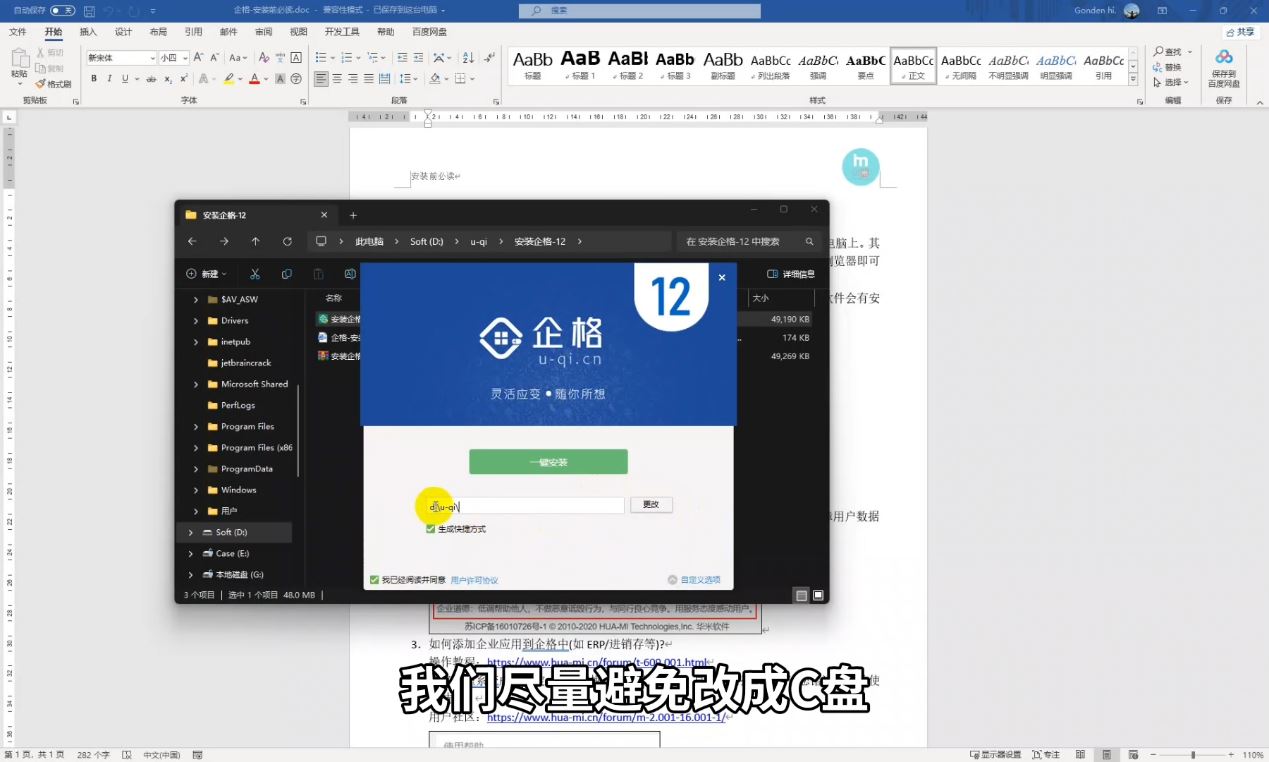This screenshot has height=762, width=1269.
Task: Toggle 专注 focus mode in status bar
Action: pyautogui.click(x=1044, y=755)
